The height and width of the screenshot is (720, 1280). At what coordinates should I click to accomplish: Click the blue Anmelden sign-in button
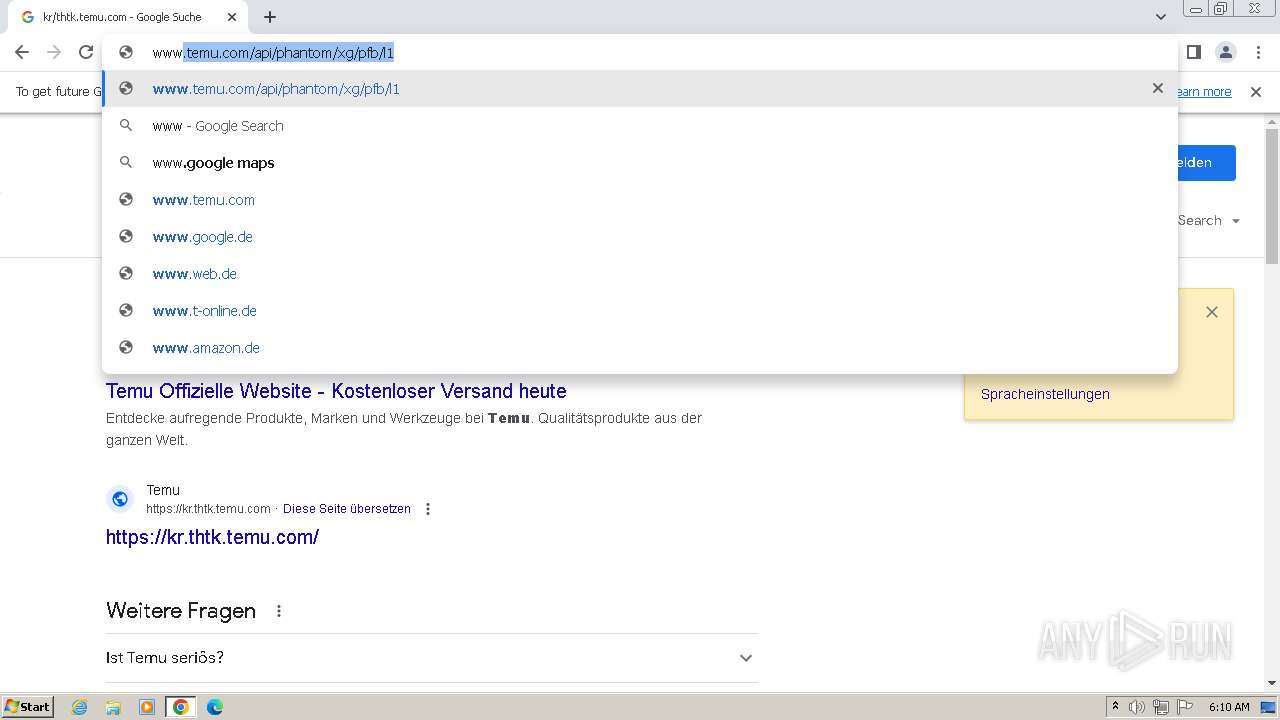pyautogui.click(x=1206, y=163)
